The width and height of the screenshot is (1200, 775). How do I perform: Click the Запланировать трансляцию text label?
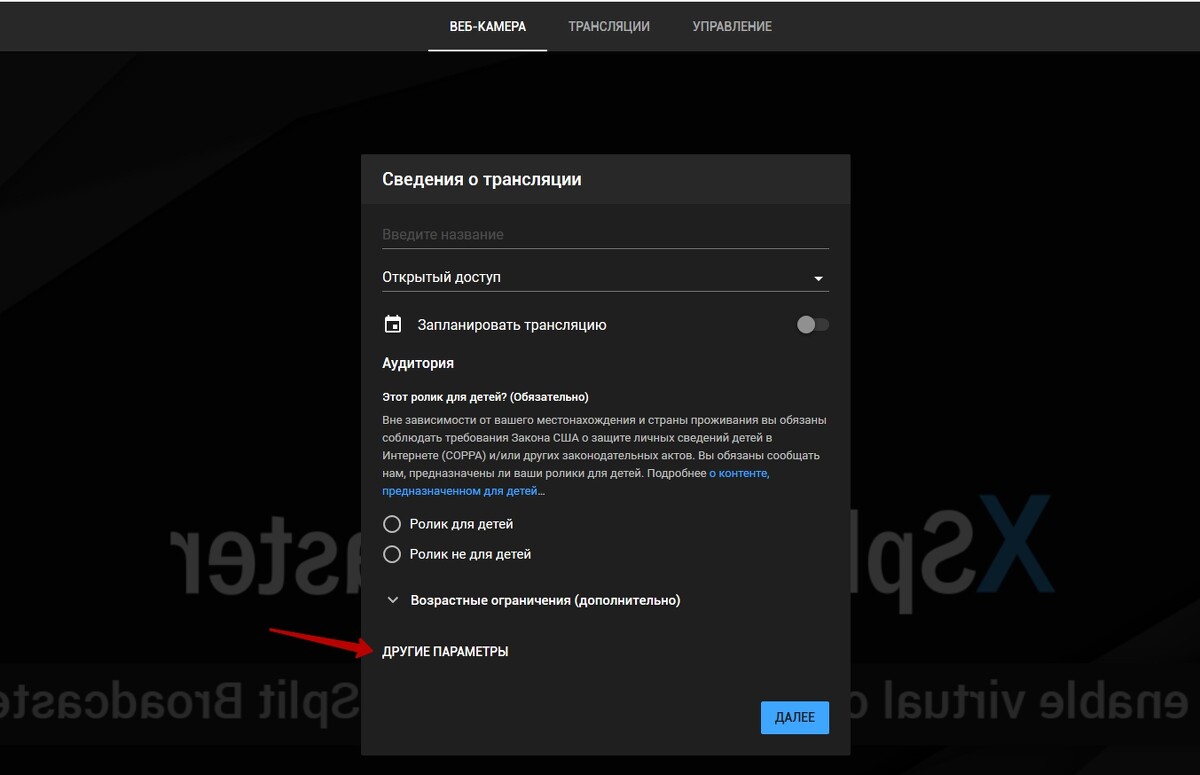pyautogui.click(x=512, y=325)
